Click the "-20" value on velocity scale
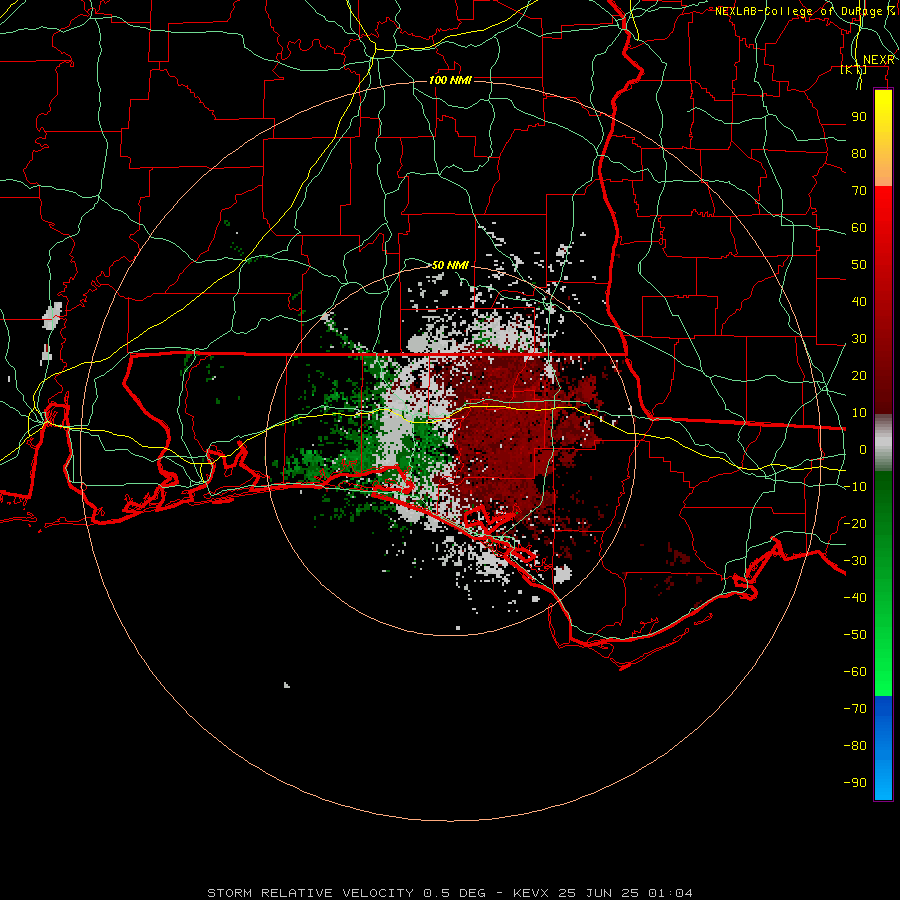Viewport: 900px width, 900px height. (x=855, y=523)
